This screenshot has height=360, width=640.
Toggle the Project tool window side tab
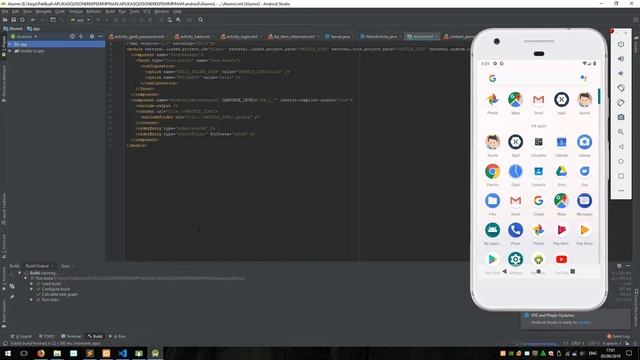4,47
